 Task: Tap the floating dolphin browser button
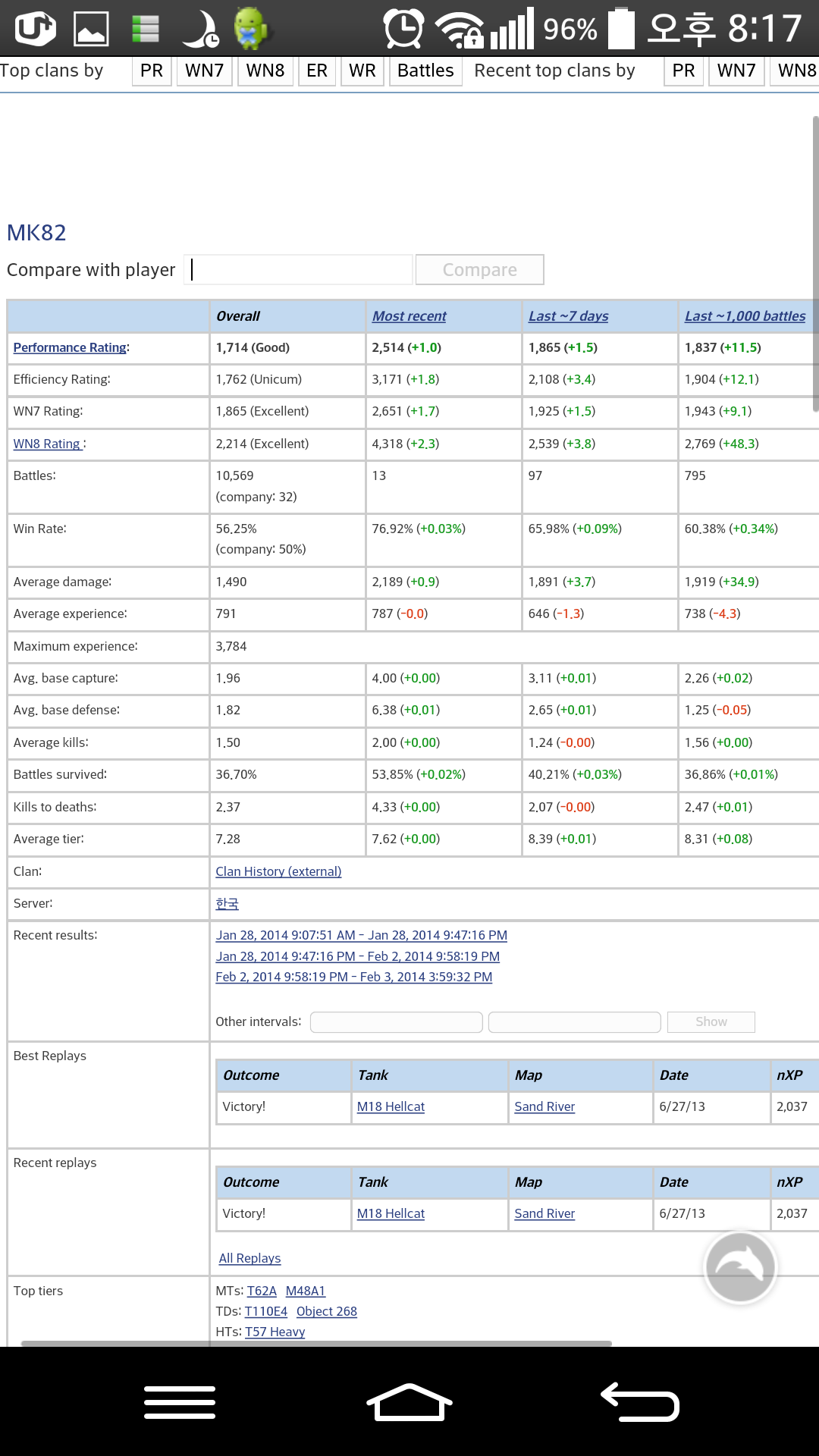(x=740, y=1266)
